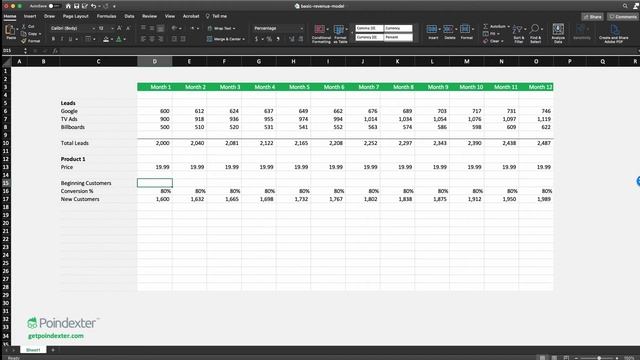Decrease the font size
640x360 pixels.
coord(128,28)
